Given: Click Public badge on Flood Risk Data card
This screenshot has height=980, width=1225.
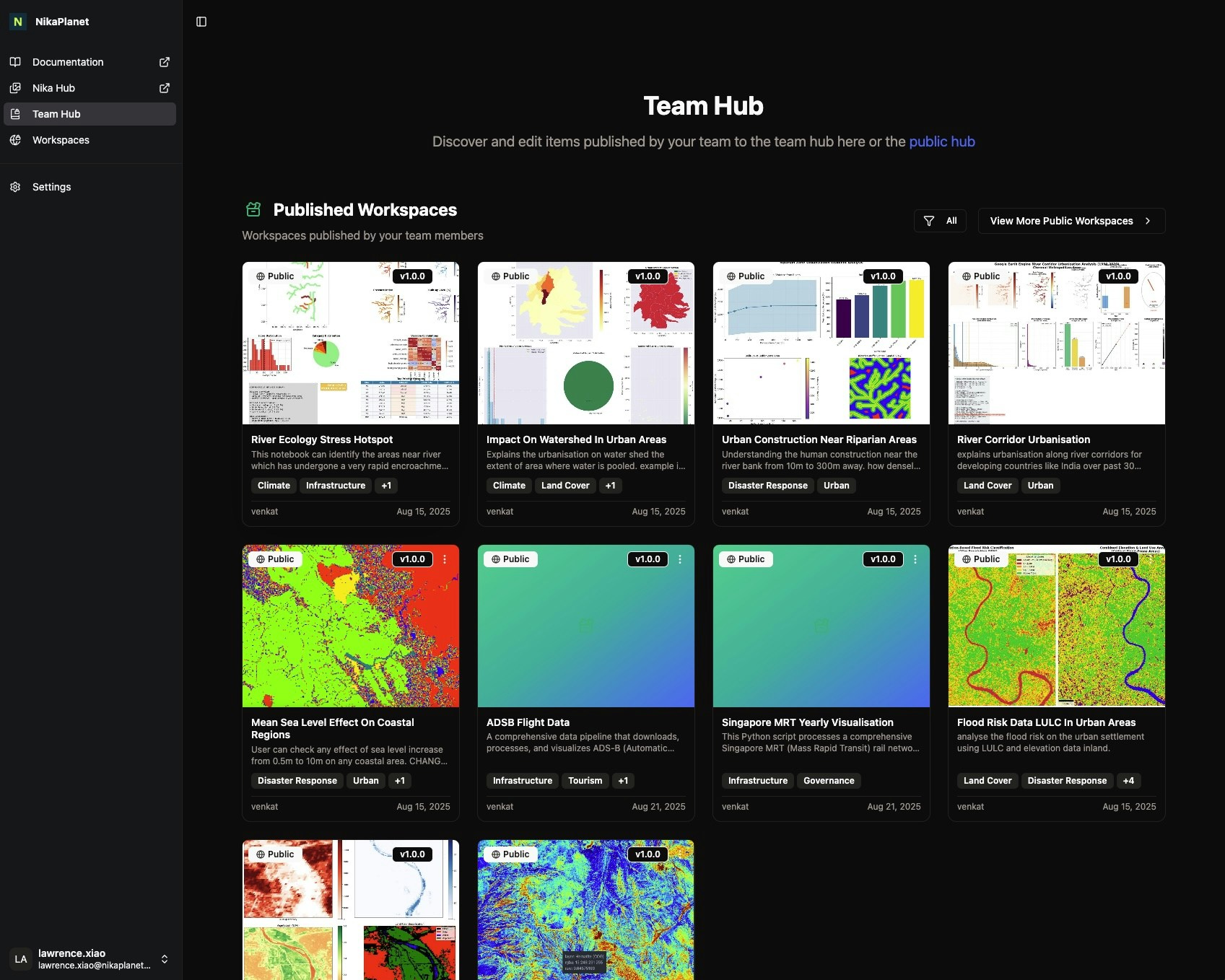Looking at the screenshot, I should [981, 559].
